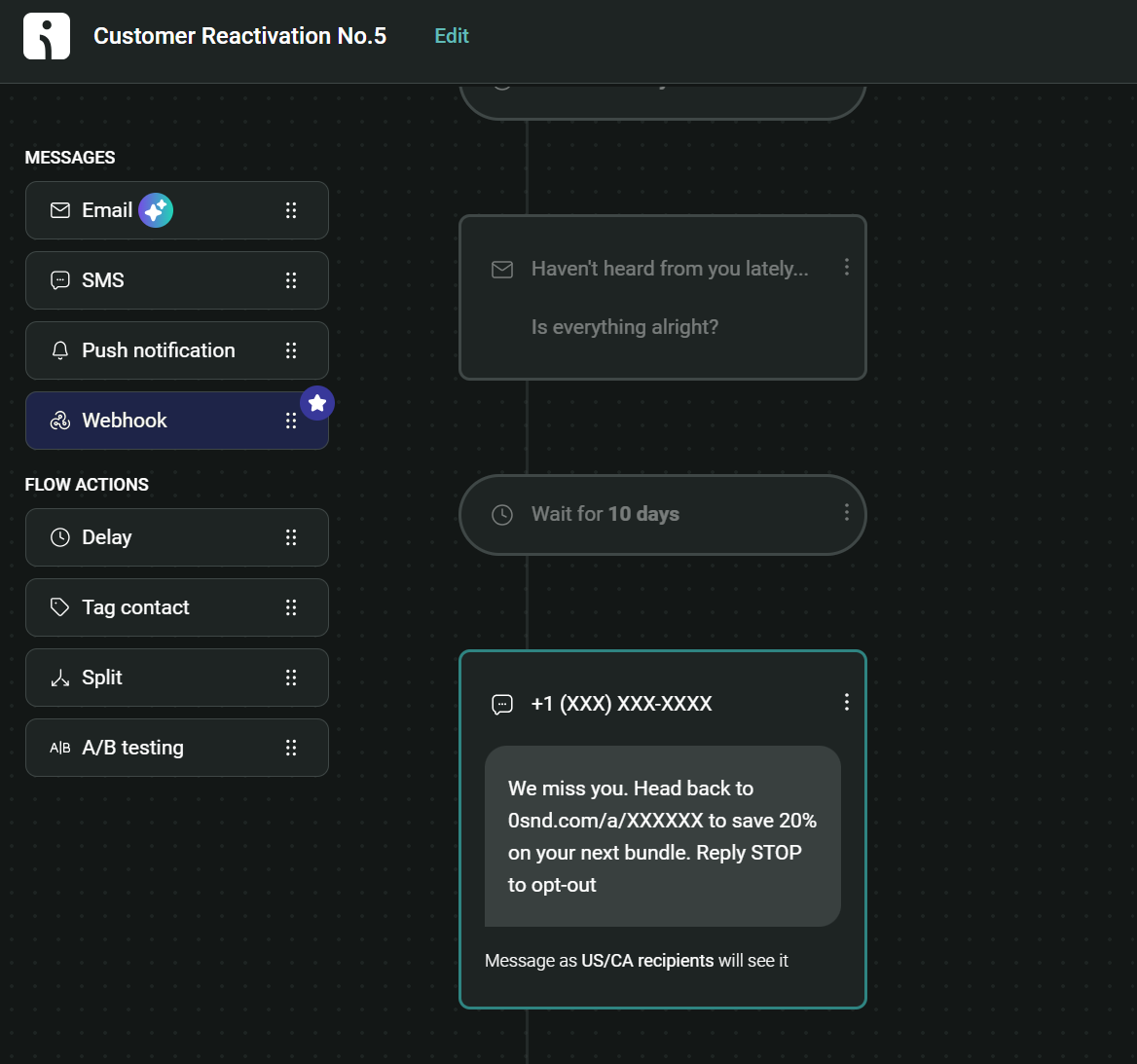Click the envelope icon on Email block

[x=60, y=210]
